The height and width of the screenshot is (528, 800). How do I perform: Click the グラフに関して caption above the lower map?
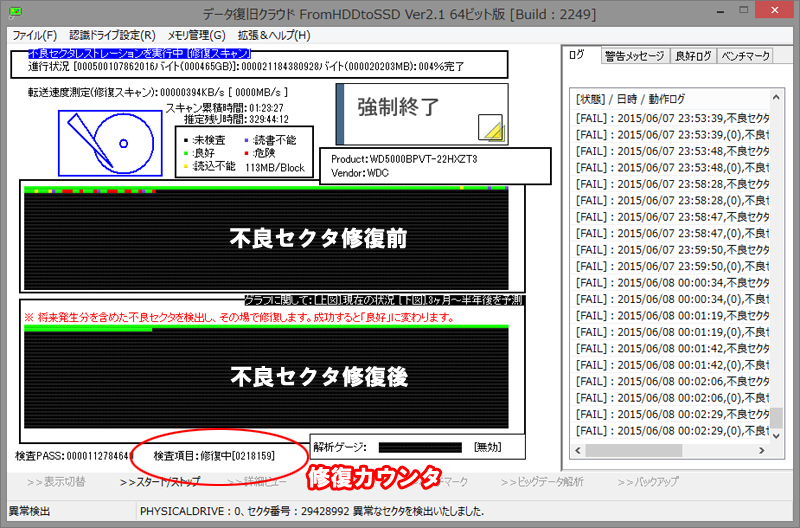pos(384,300)
